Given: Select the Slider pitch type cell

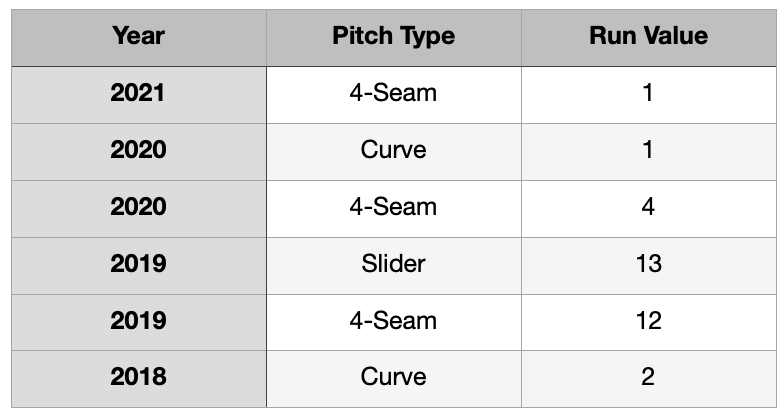Looking at the screenshot, I should pos(393,265).
